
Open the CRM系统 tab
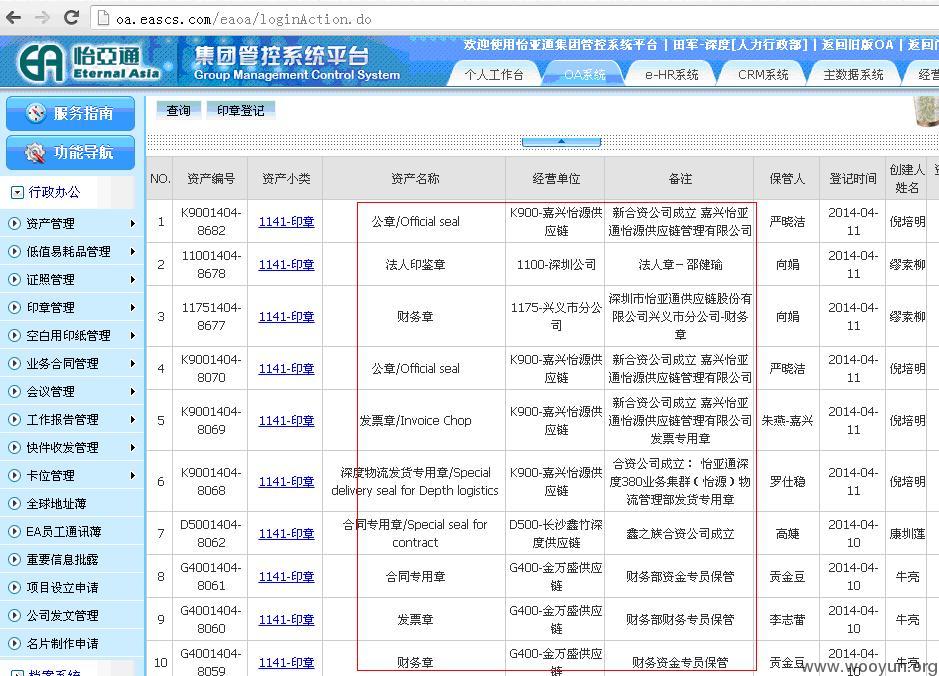click(x=763, y=74)
